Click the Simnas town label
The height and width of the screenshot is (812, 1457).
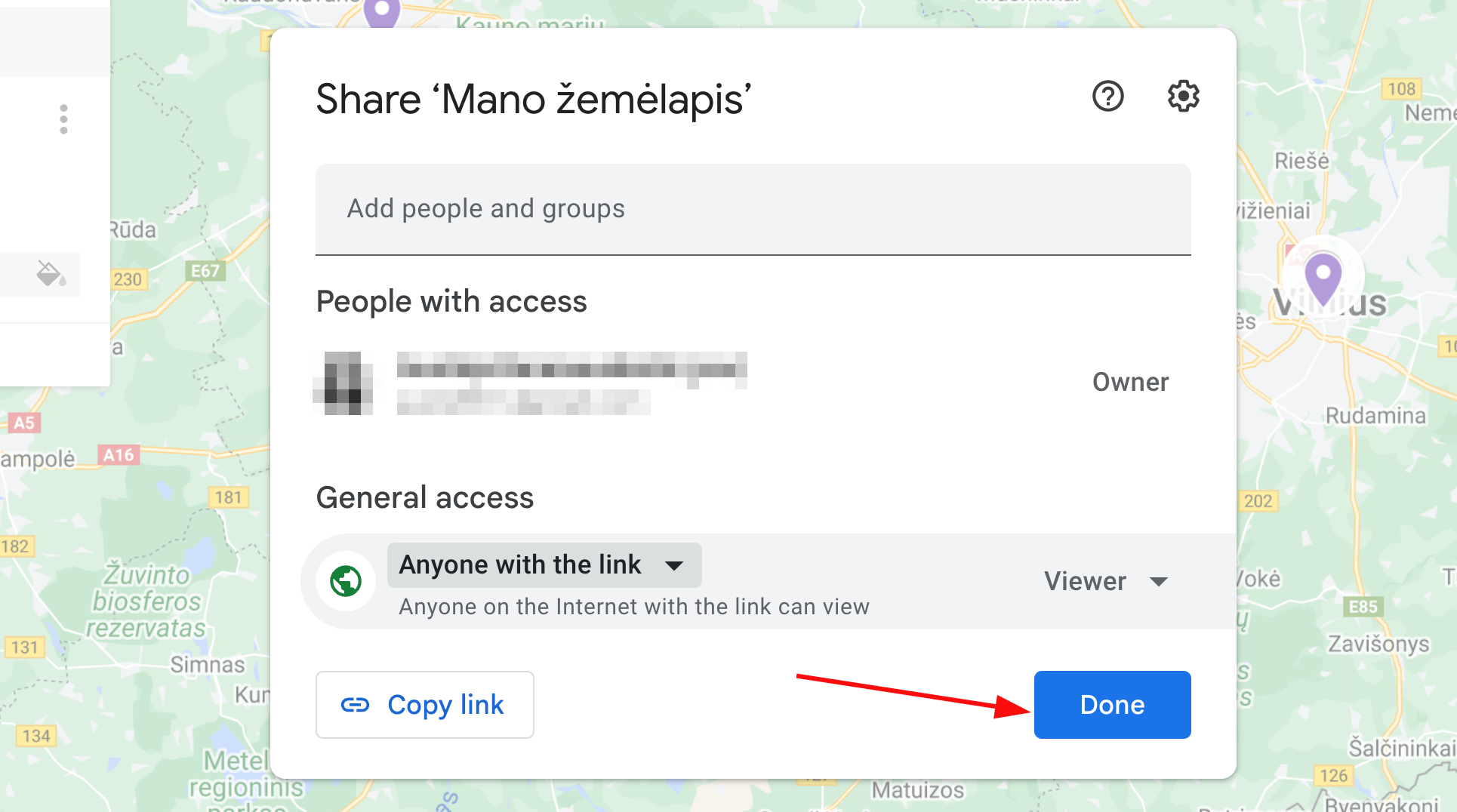207,665
